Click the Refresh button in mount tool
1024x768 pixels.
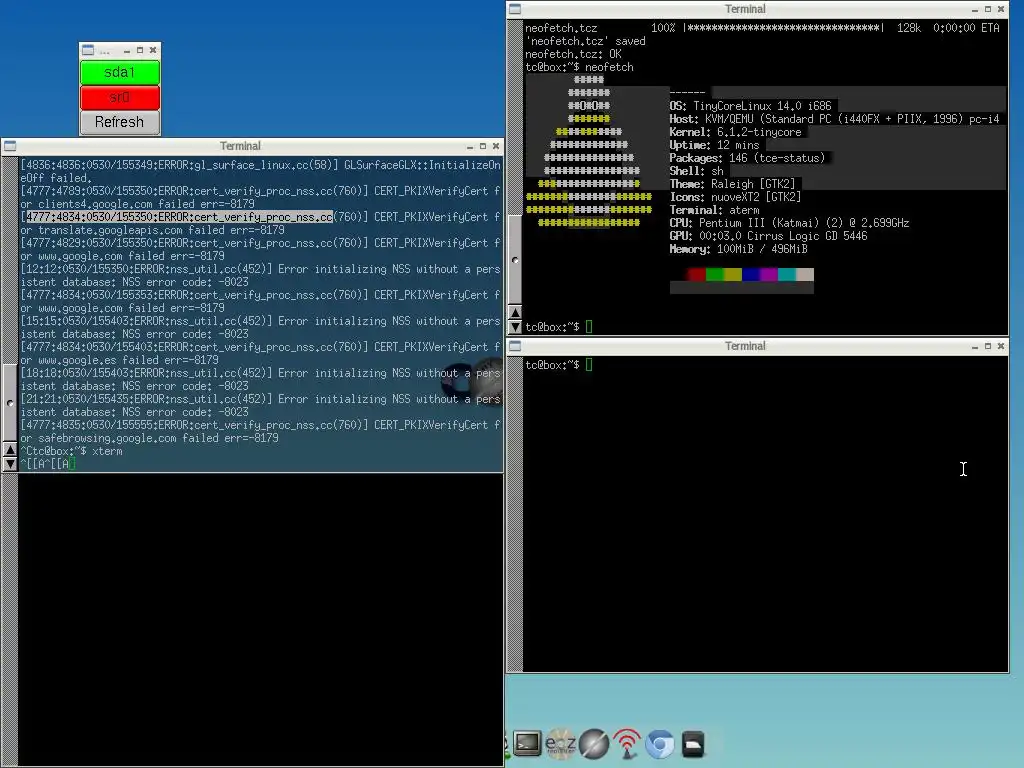[x=120, y=122]
